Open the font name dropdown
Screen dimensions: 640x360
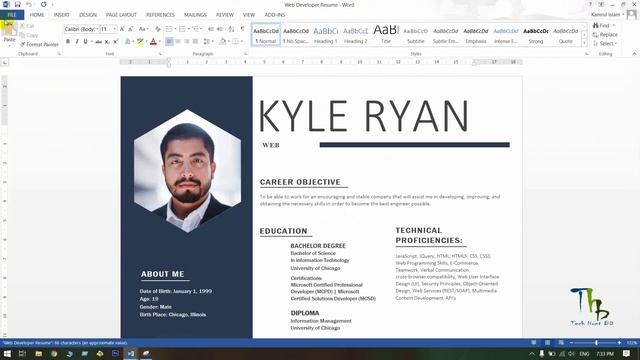pyautogui.click(x=97, y=29)
